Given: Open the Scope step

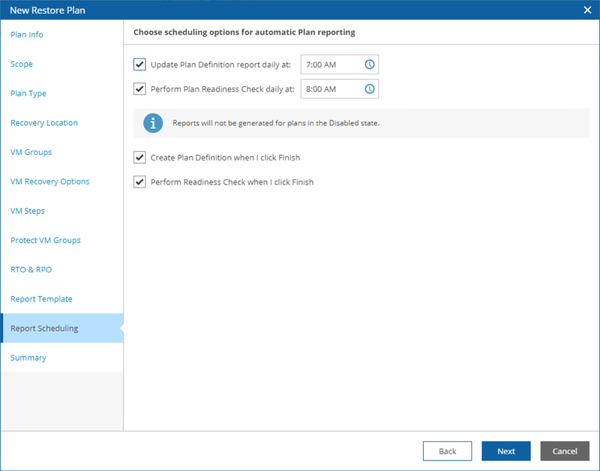Looking at the screenshot, I should 22,64.
